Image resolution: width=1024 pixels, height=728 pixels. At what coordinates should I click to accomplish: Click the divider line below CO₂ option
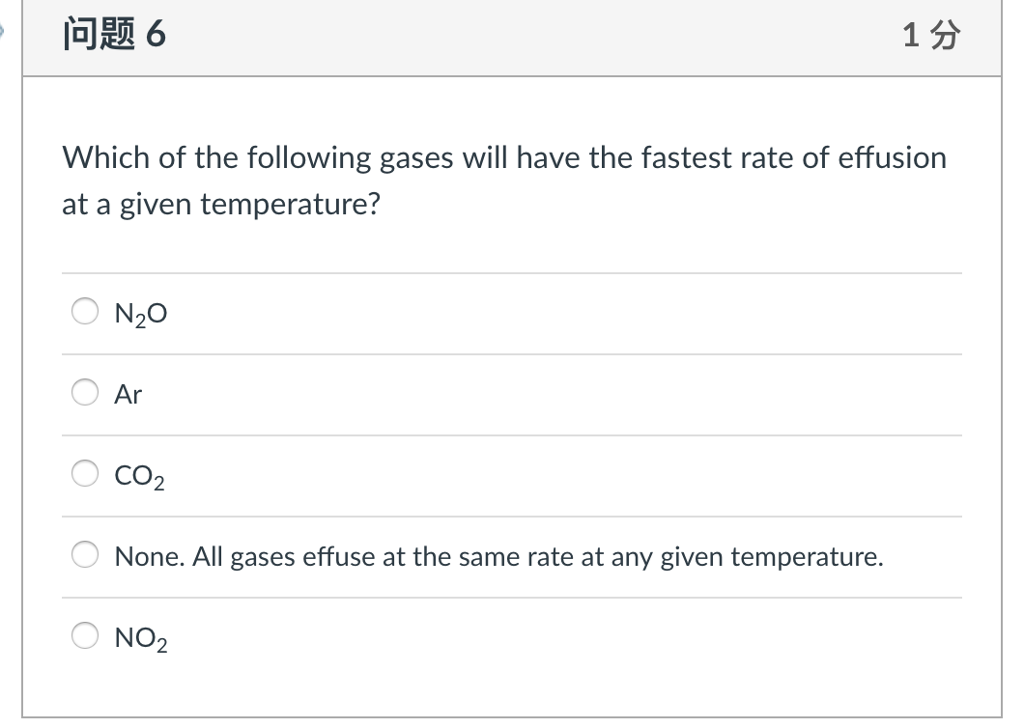(510, 514)
